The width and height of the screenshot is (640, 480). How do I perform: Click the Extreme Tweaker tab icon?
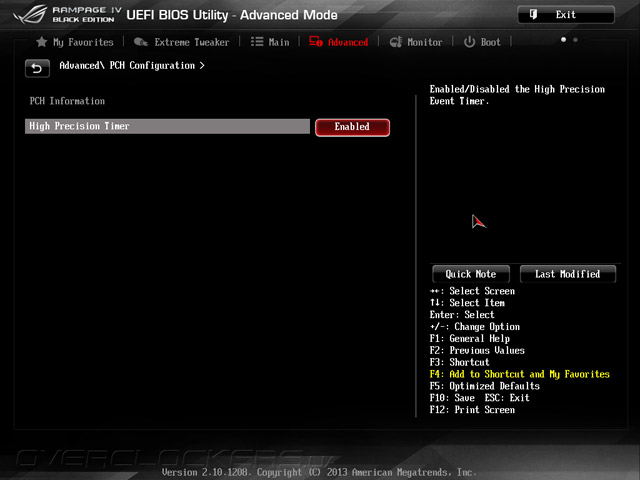pyautogui.click(x=141, y=42)
